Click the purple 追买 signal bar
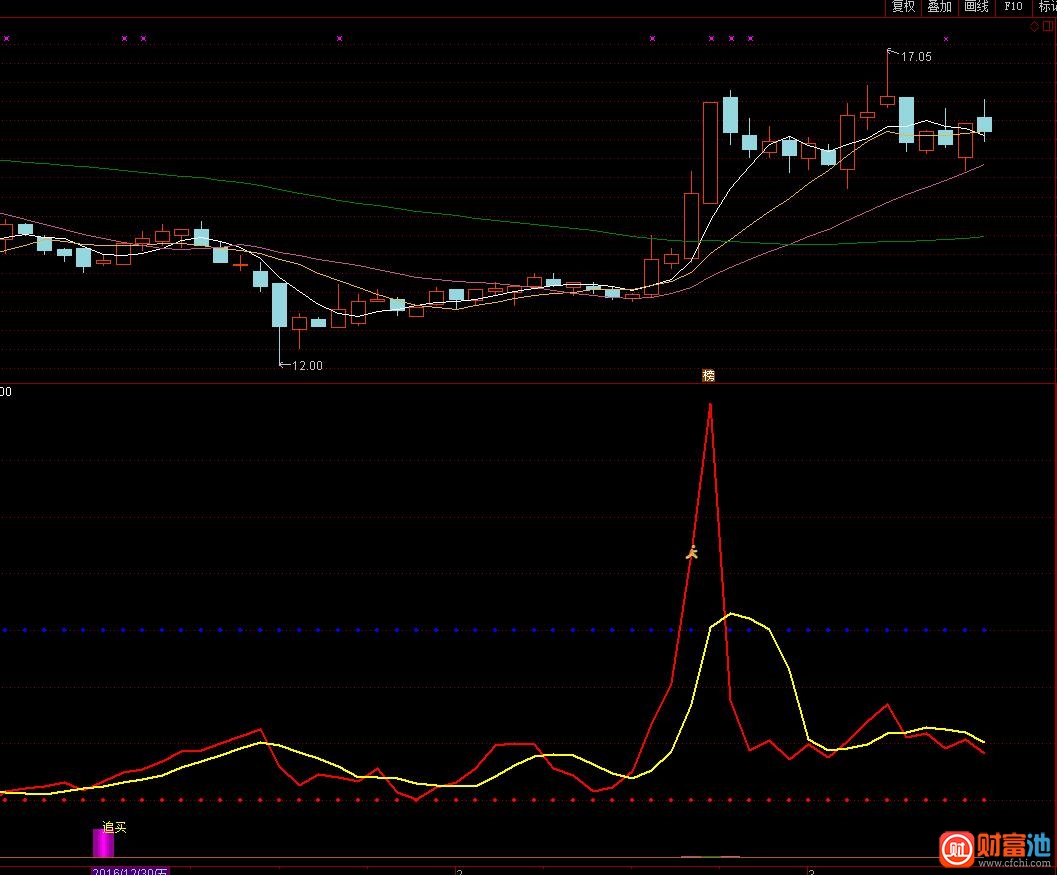This screenshot has width=1057, height=875. (103, 843)
